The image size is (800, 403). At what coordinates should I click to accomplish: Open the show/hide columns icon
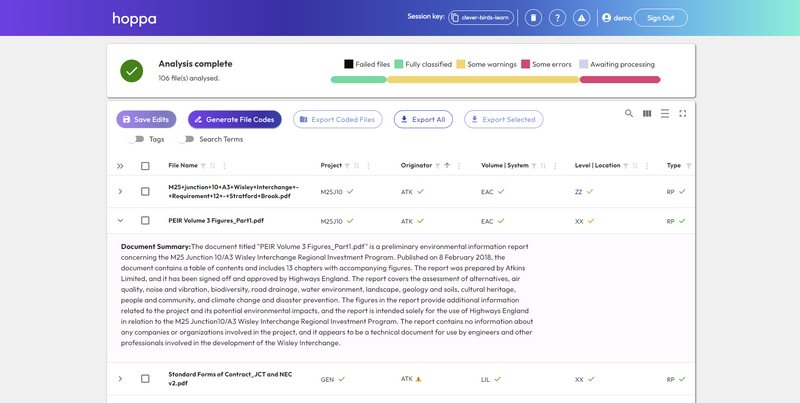coord(647,114)
